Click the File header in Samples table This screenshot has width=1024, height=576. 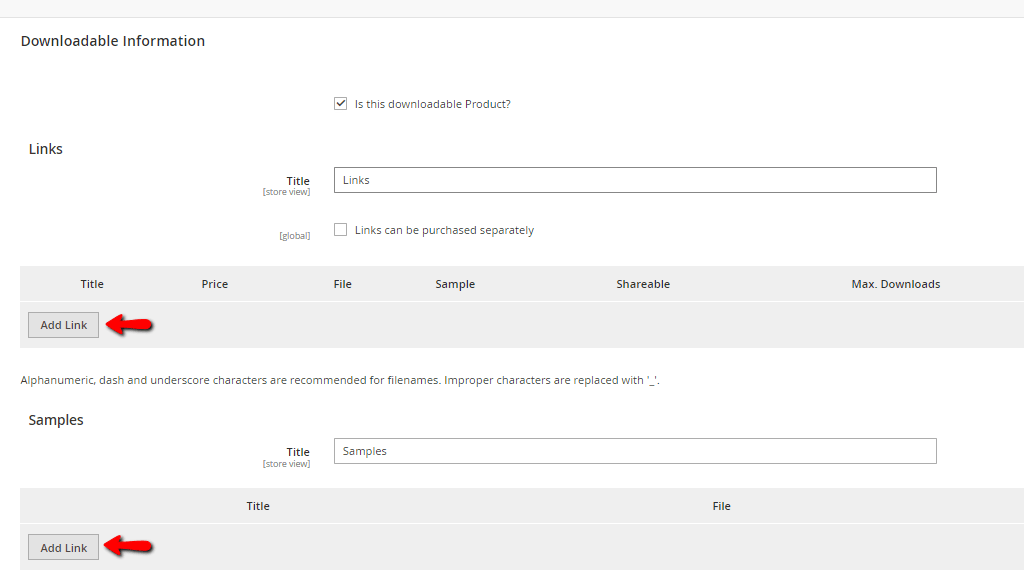click(x=721, y=505)
